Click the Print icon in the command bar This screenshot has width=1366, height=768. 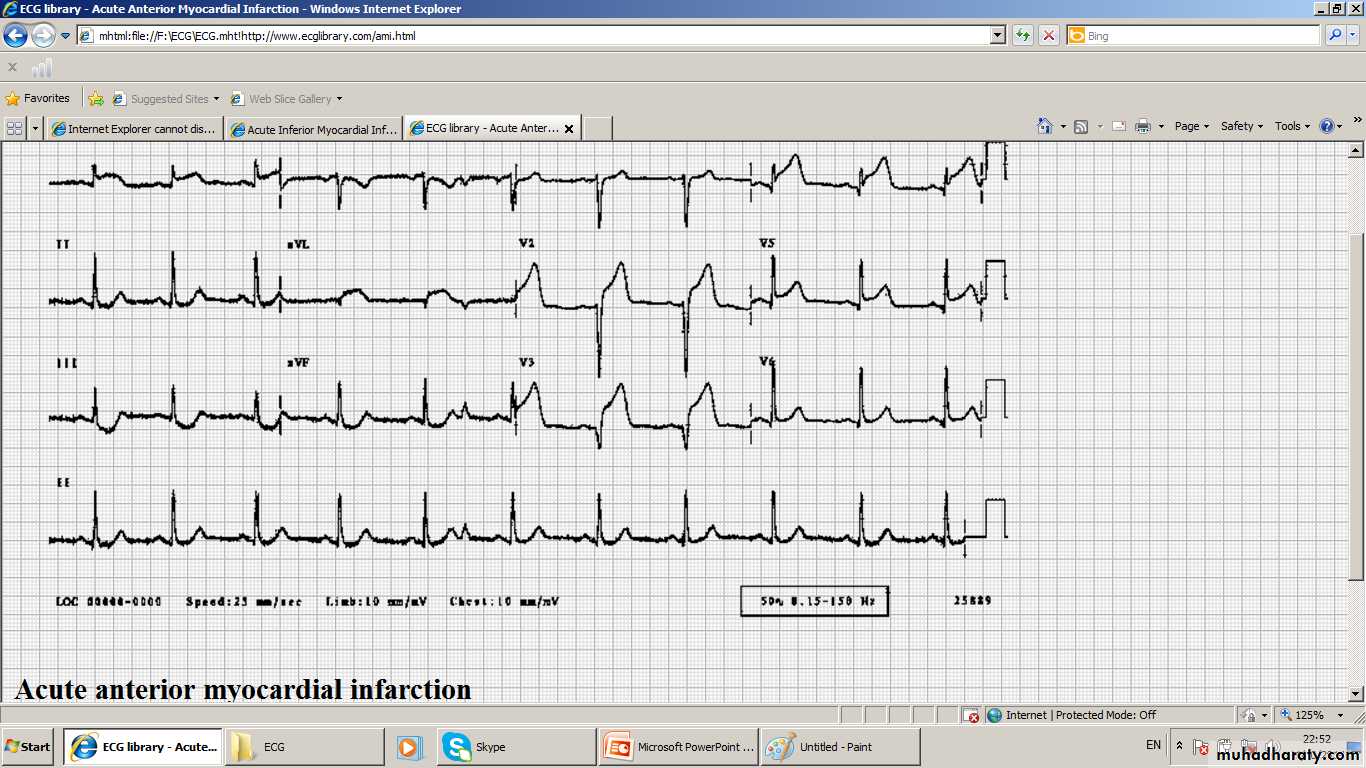[1143, 126]
